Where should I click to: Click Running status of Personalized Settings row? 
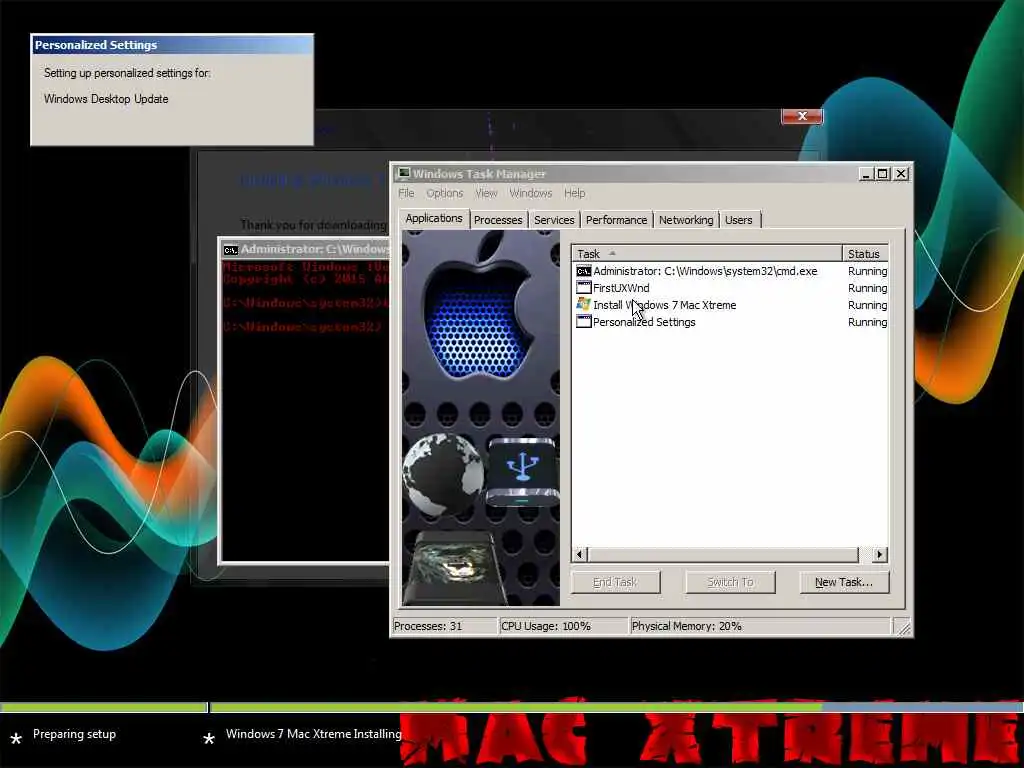pyautogui.click(x=867, y=322)
